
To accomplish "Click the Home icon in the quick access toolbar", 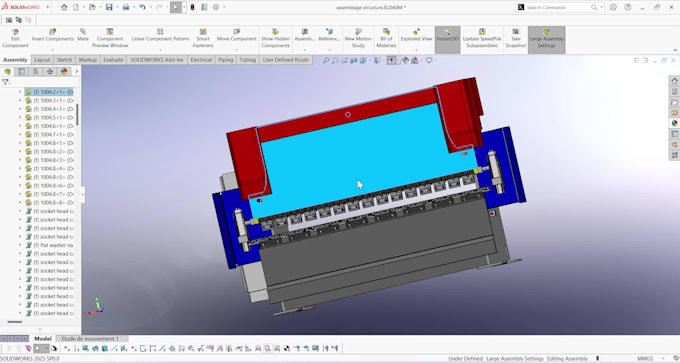I will coord(64,7).
